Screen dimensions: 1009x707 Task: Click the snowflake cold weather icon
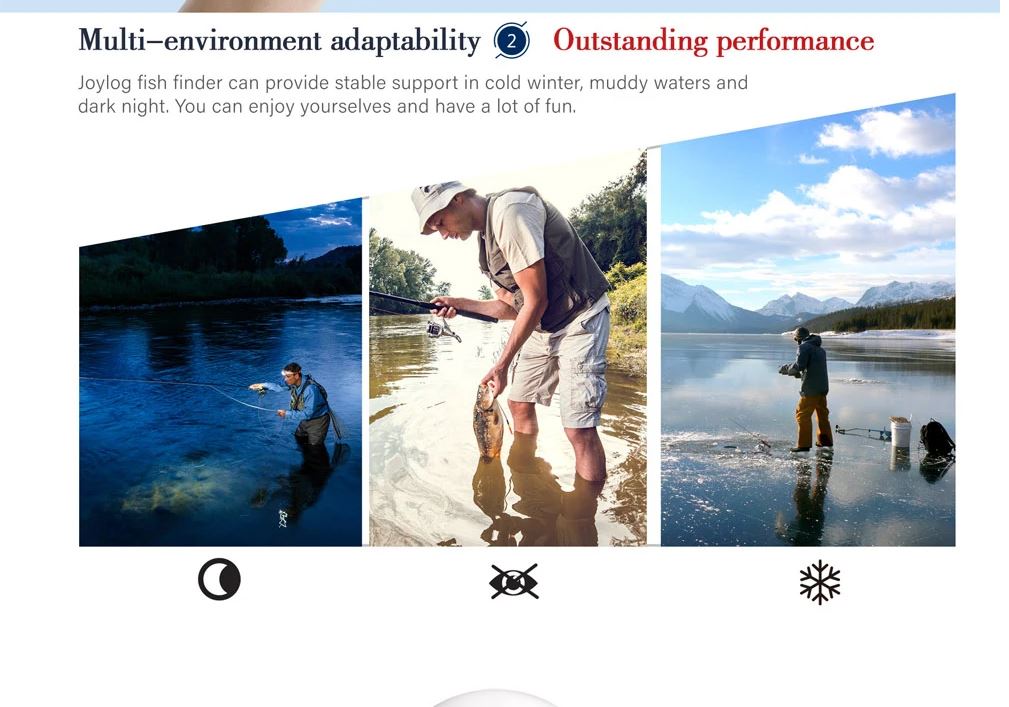pos(820,582)
